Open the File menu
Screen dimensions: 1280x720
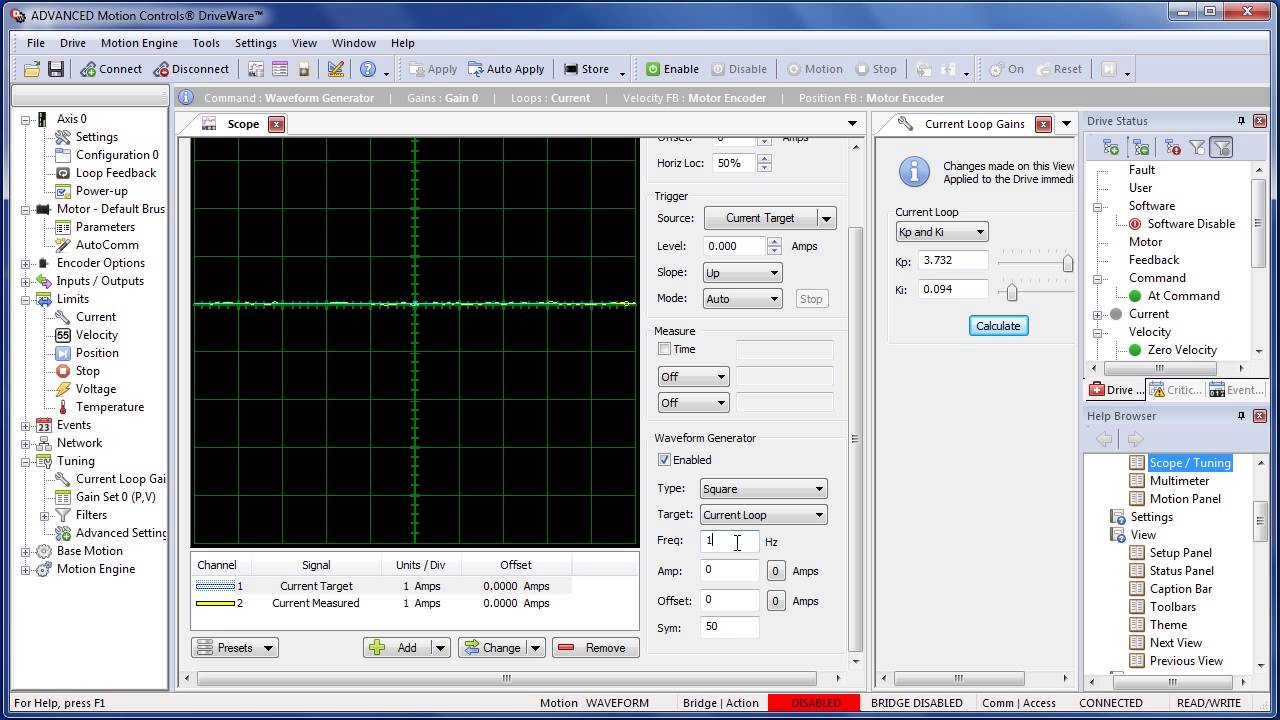[x=36, y=43]
